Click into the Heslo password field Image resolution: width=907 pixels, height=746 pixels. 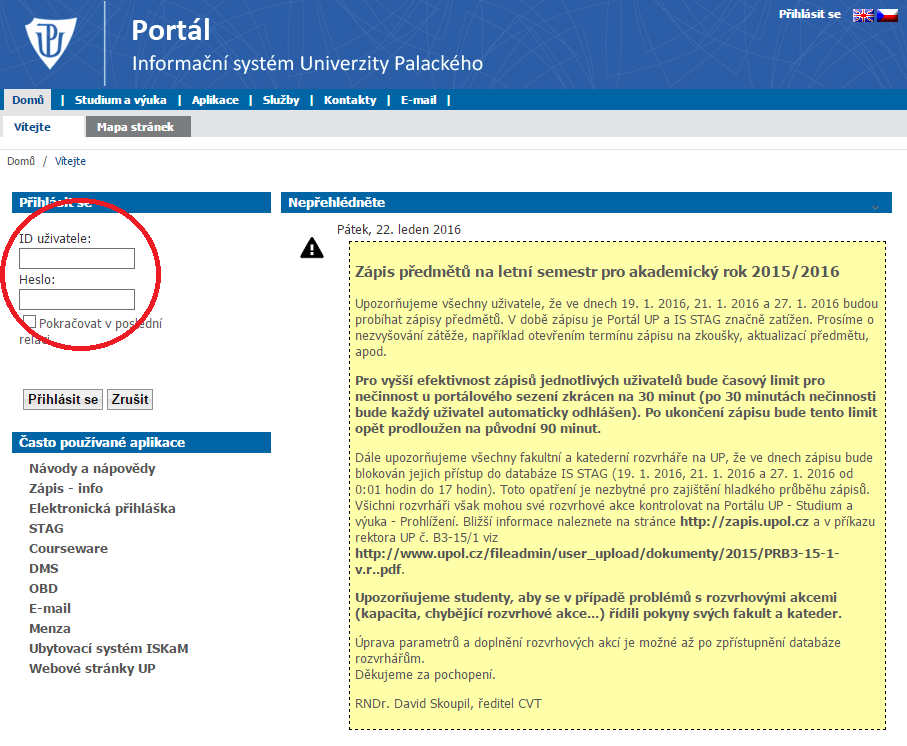click(77, 299)
